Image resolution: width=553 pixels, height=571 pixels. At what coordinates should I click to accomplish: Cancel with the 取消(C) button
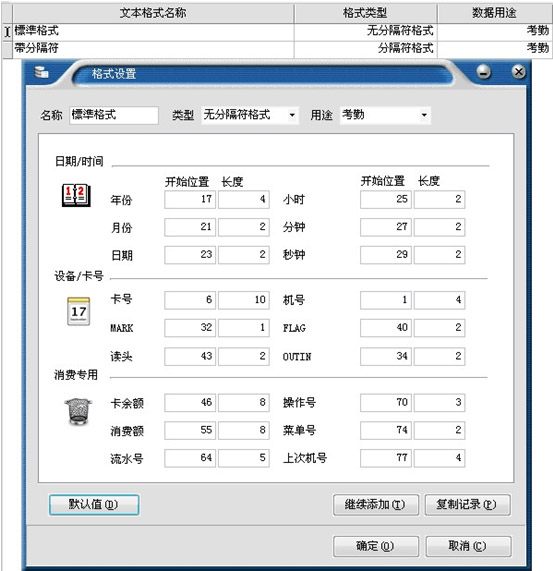468,546
